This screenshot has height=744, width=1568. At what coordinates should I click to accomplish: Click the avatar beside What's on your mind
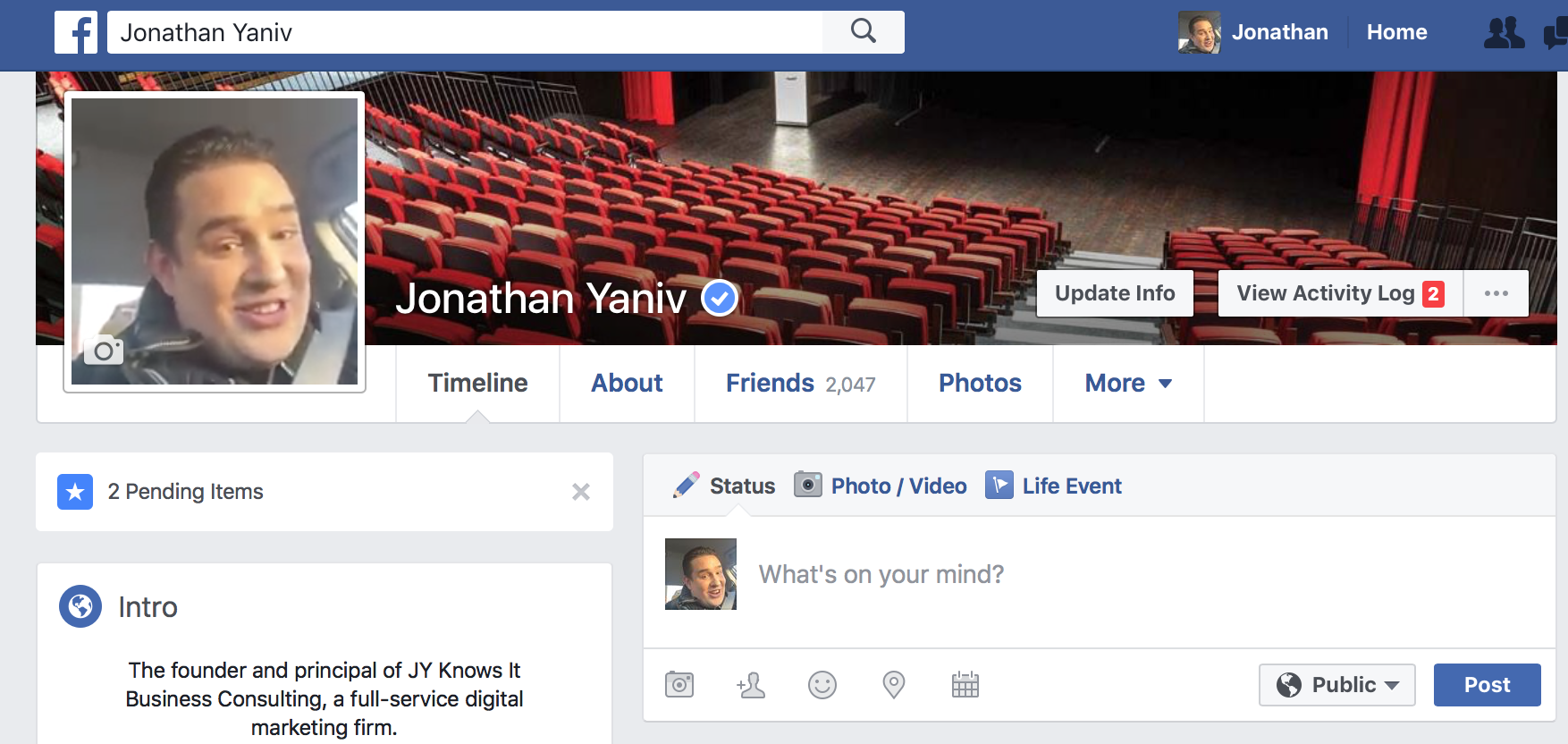click(x=701, y=574)
